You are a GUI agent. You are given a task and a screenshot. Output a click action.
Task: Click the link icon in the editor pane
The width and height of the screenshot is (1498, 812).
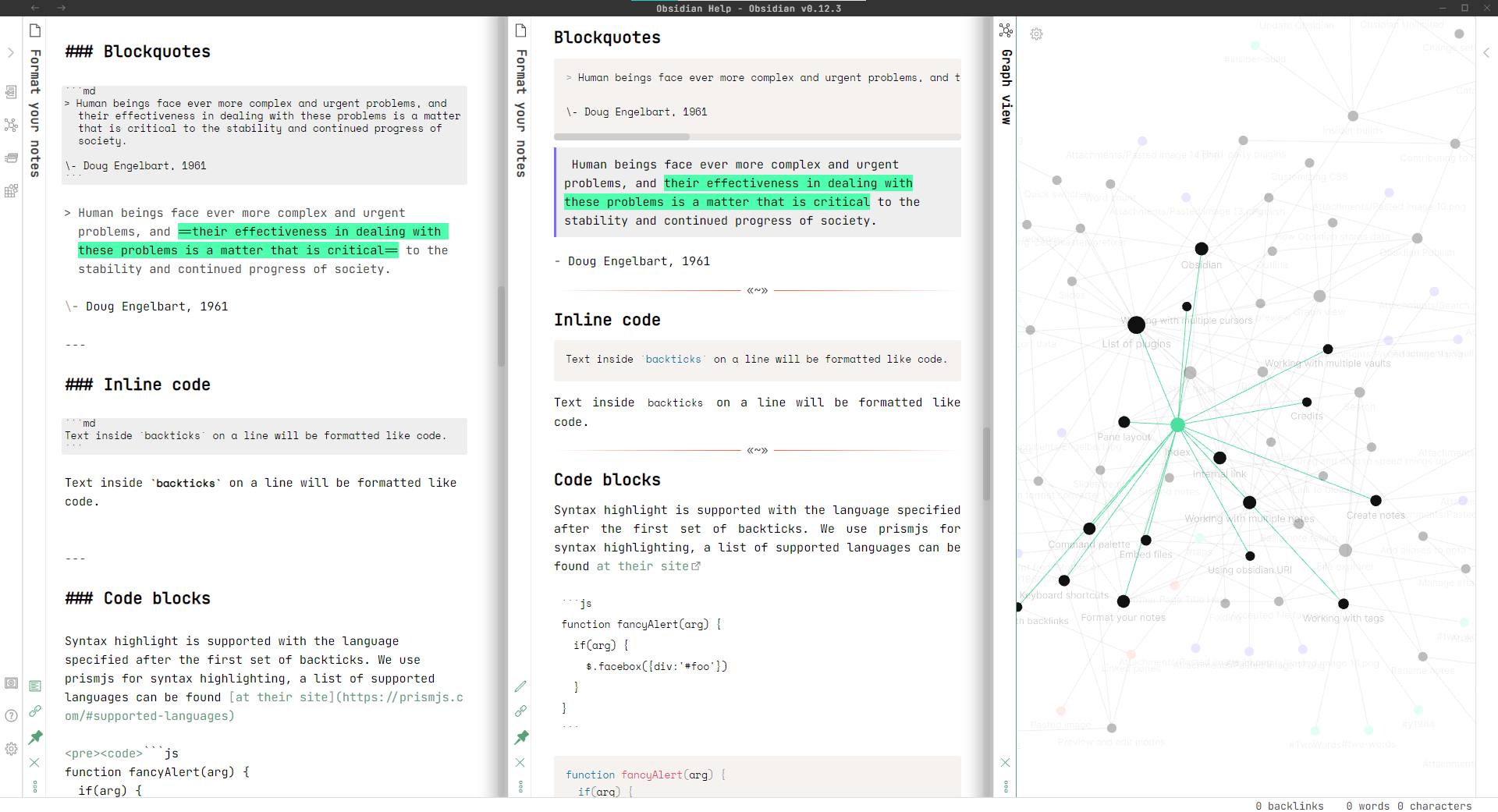coord(35,711)
